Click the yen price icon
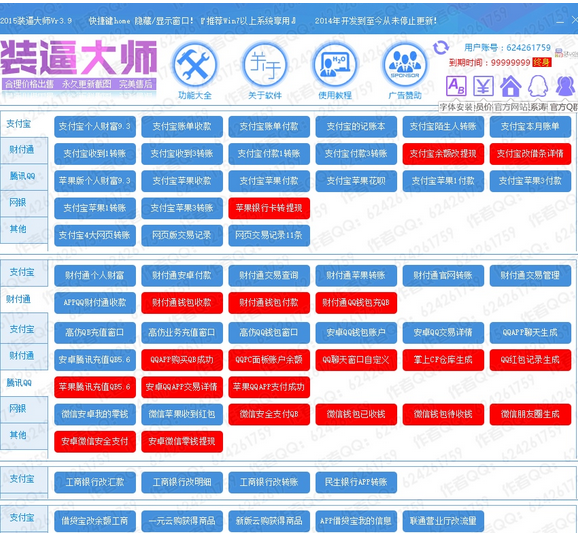 483,86
